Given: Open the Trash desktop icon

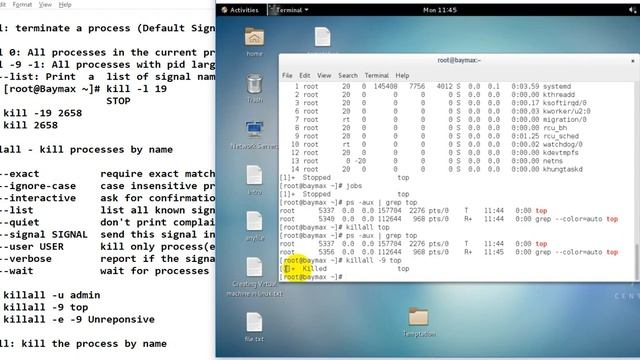Looking at the screenshot, I should click(x=254, y=85).
